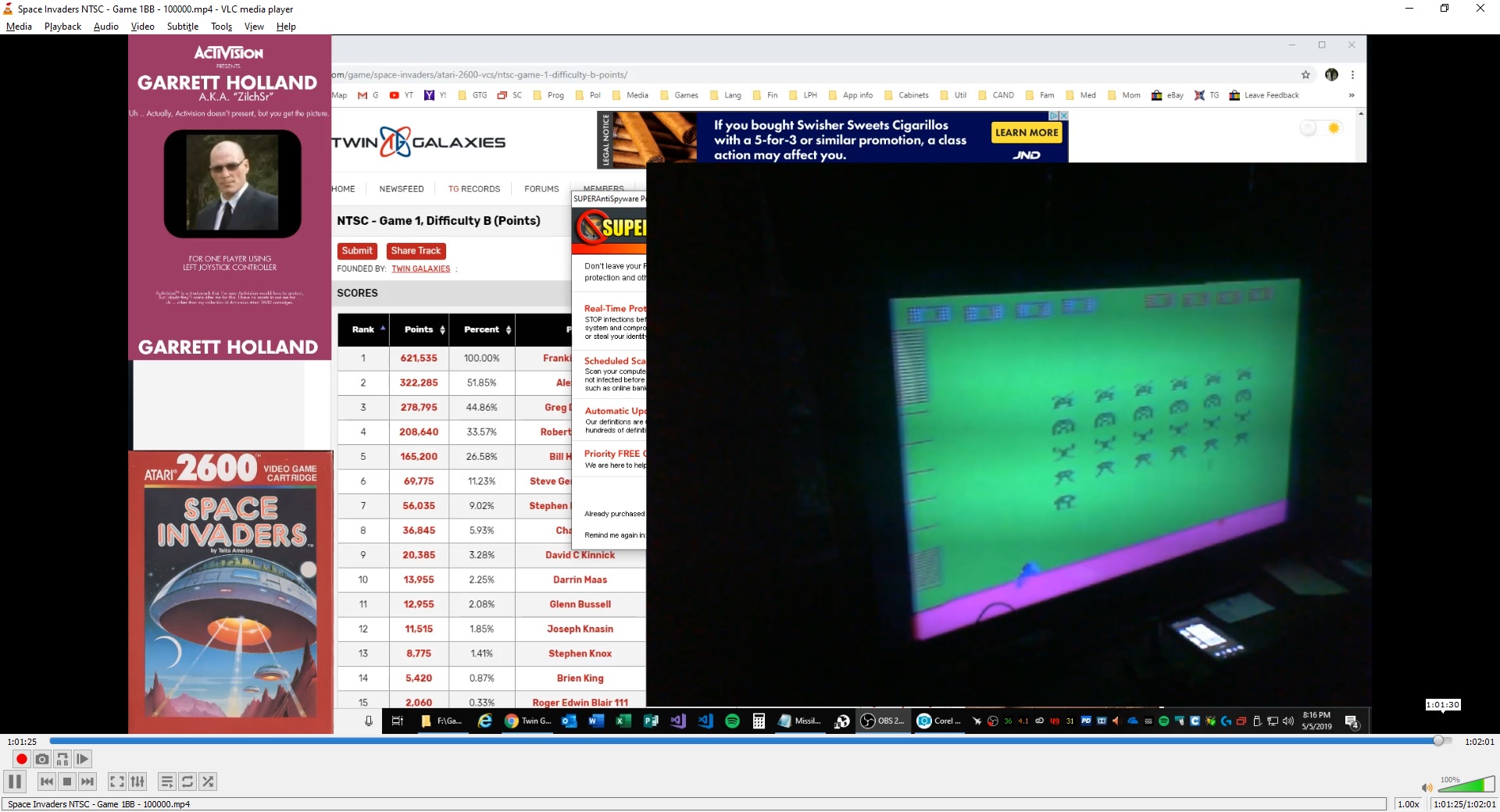The height and width of the screenshot is (812, 1500).
Task: Click the elapsed time label 1:01:25
Action: (23, 742)
